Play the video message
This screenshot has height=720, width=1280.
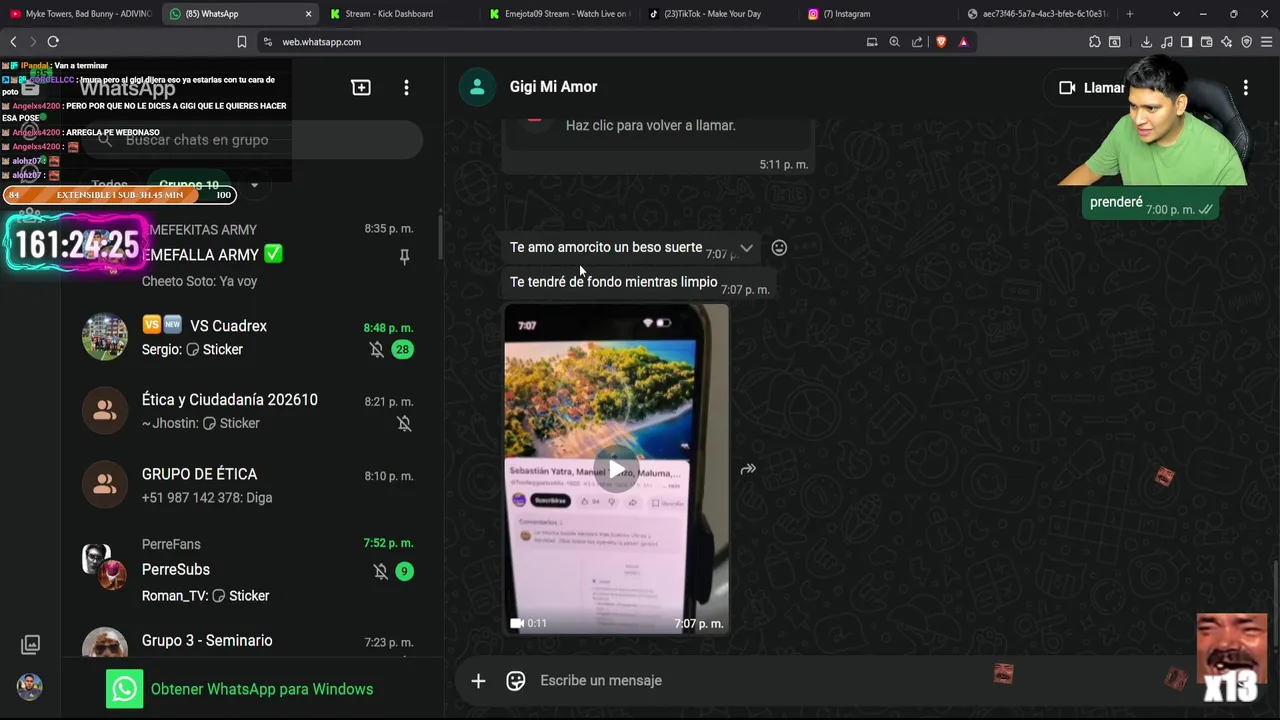point(617,470)
